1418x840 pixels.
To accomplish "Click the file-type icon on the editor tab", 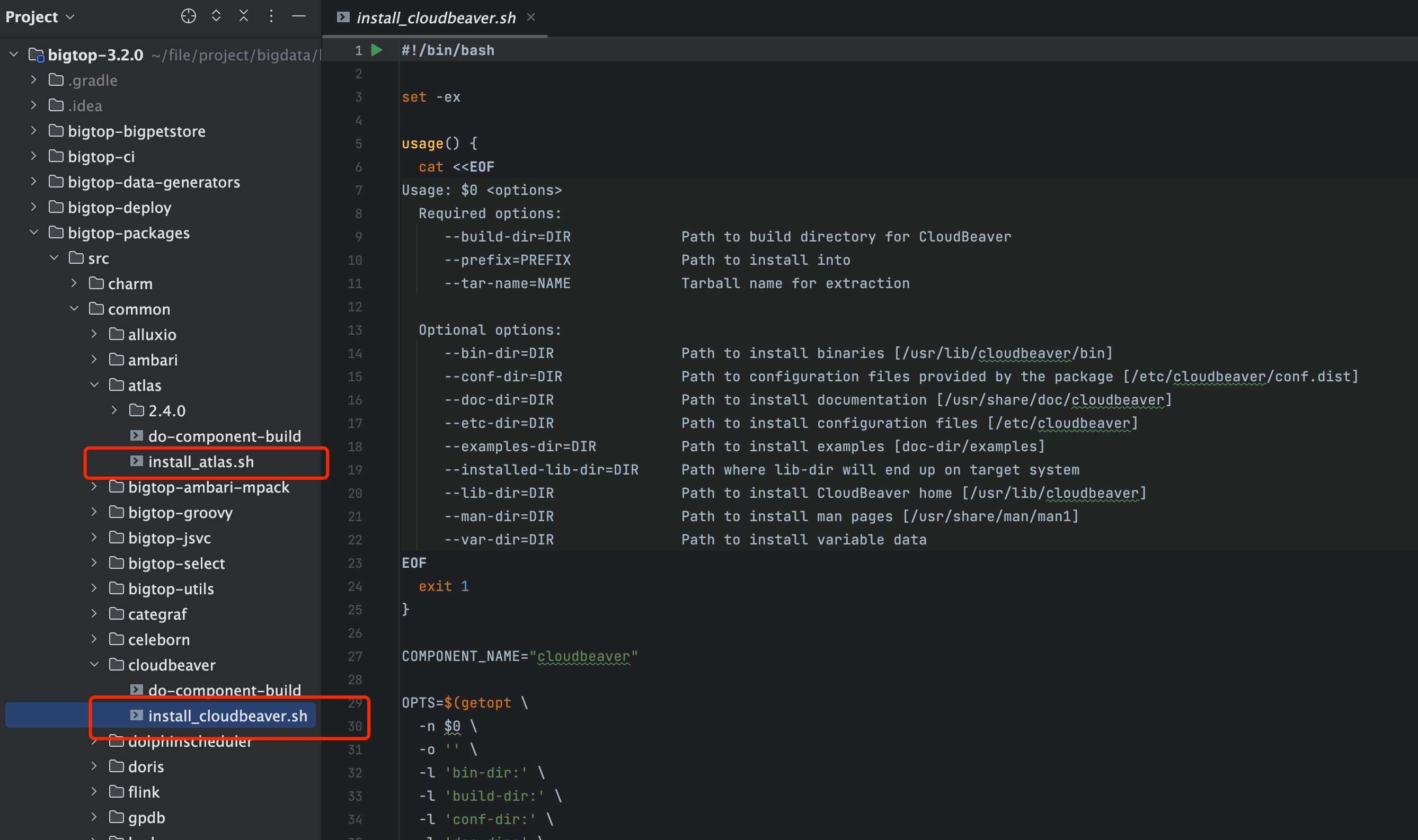I will click(x=343, y=17).
